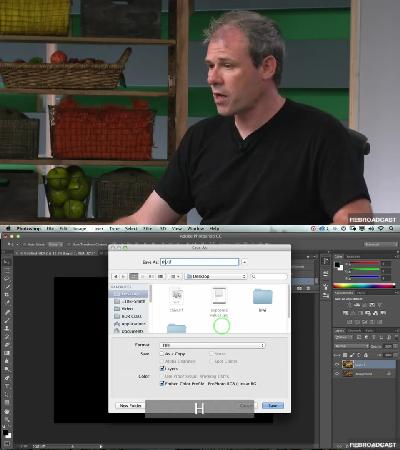400x450 pixels.
Task: Select the Dodge tool
Action: pyautogui.click(x=7, y=369)
